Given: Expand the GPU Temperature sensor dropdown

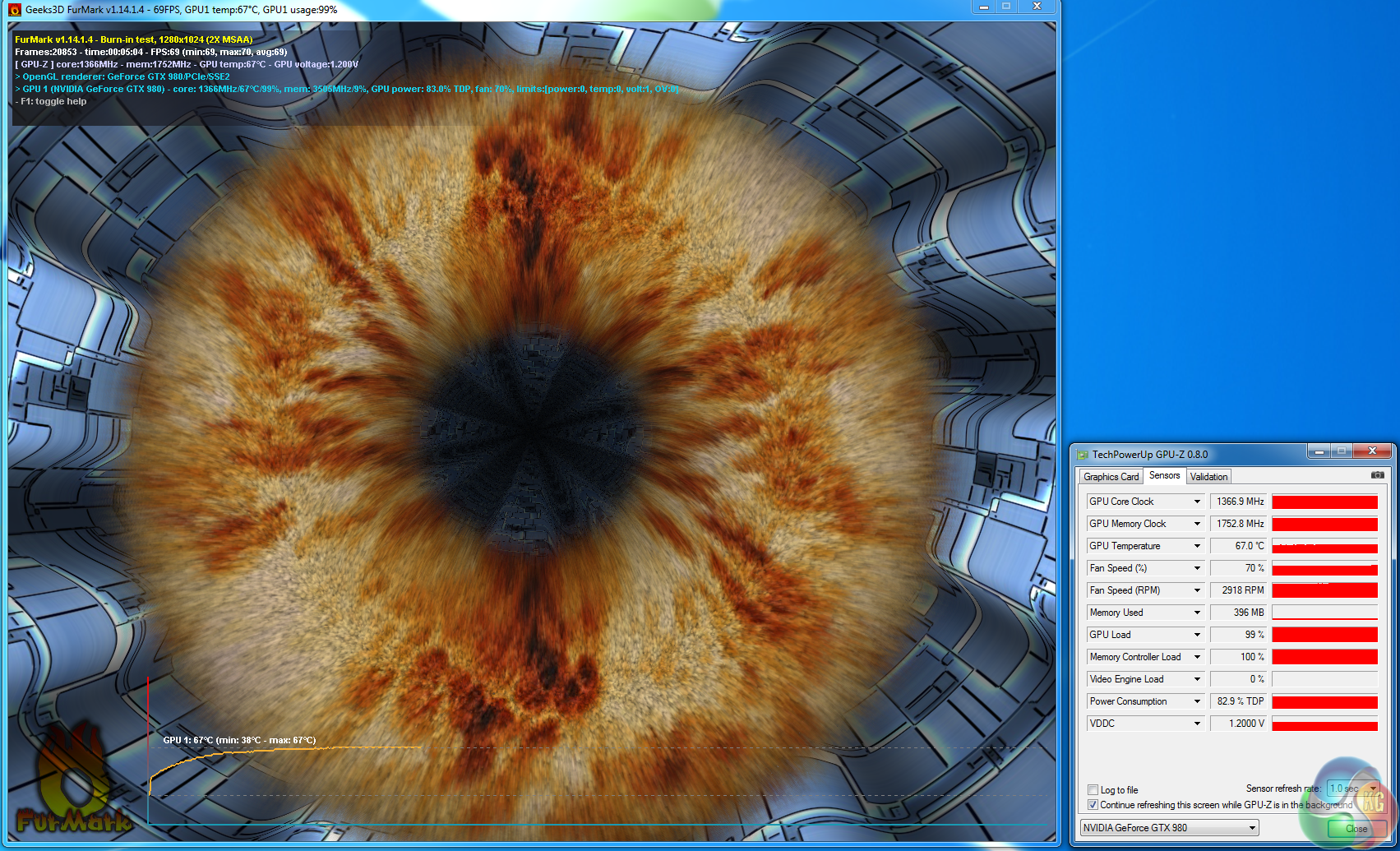Looking at the screenshot, I should click(x=1197, y=546).
